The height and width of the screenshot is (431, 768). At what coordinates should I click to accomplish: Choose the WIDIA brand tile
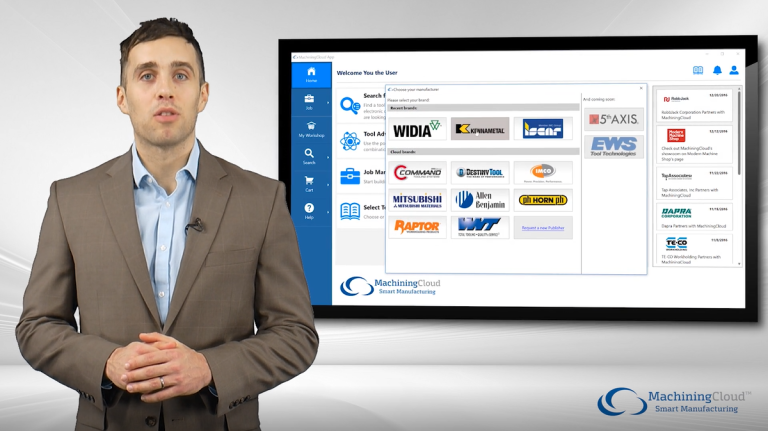(x=417, y=129)
